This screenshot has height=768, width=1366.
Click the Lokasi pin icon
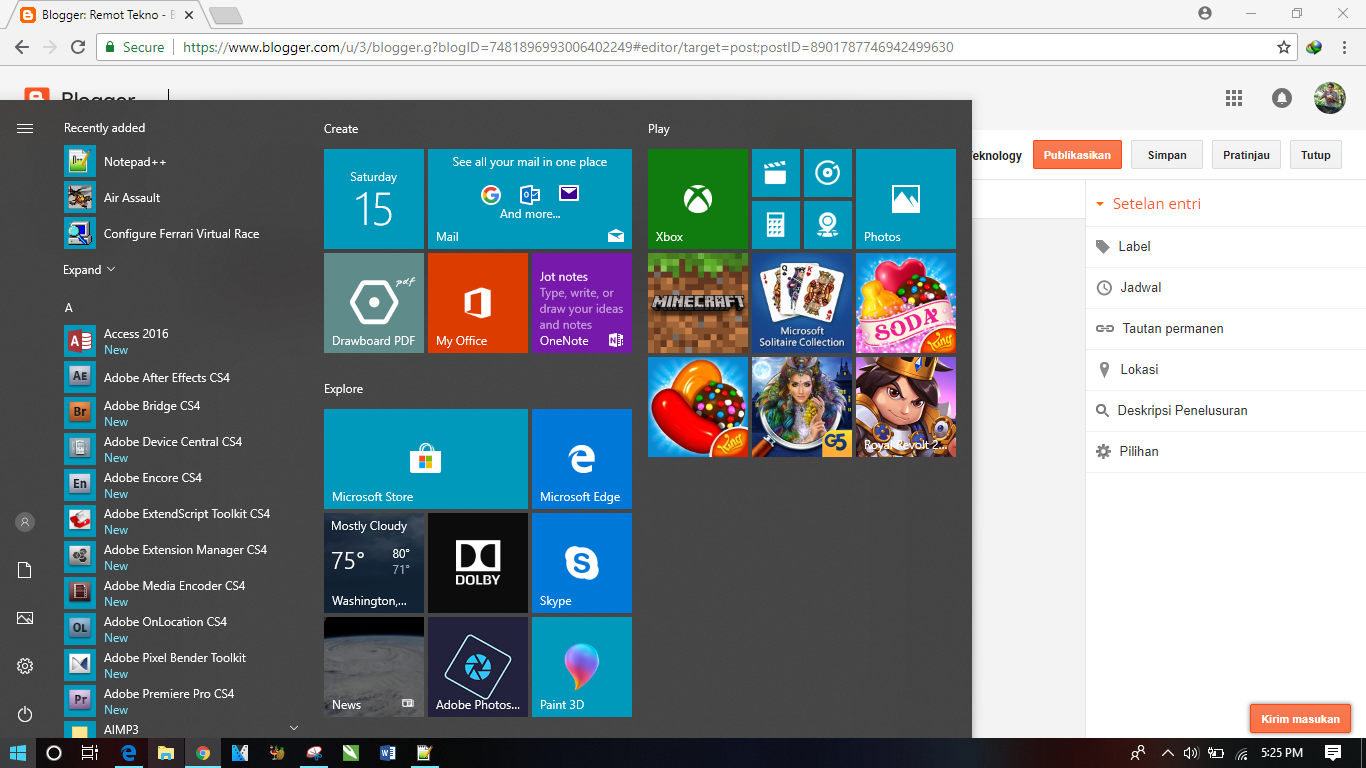point(1104,369)
